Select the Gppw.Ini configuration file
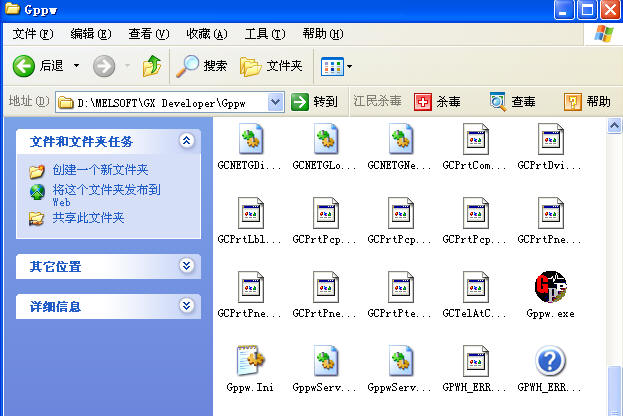This screenshot has height=416, width=623. [250, 361]
